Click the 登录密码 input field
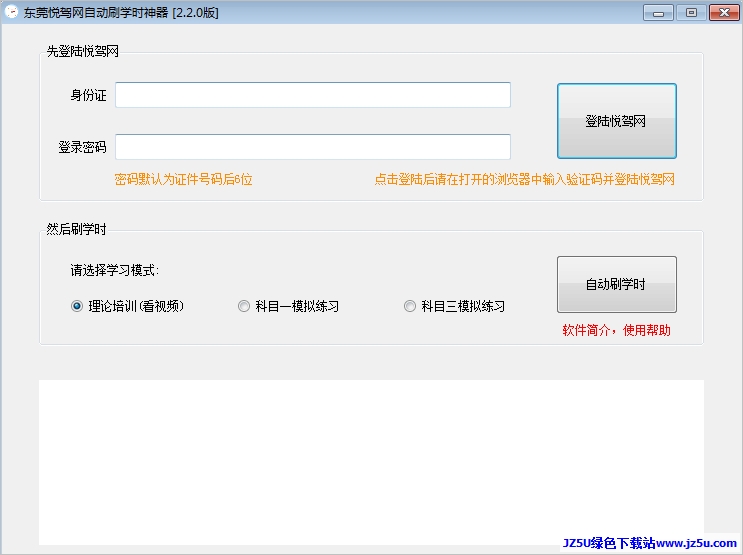Screen dimensions: 743x555 313,147
